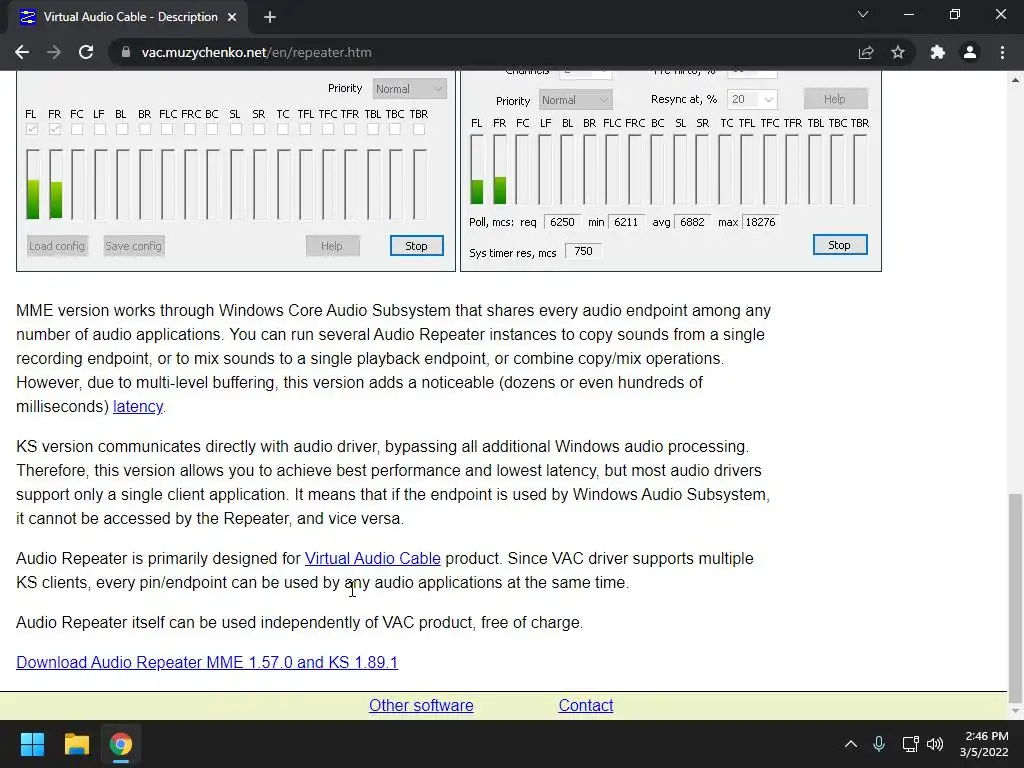
Task: View site information via the lock icon
Action: pos(125,52)
